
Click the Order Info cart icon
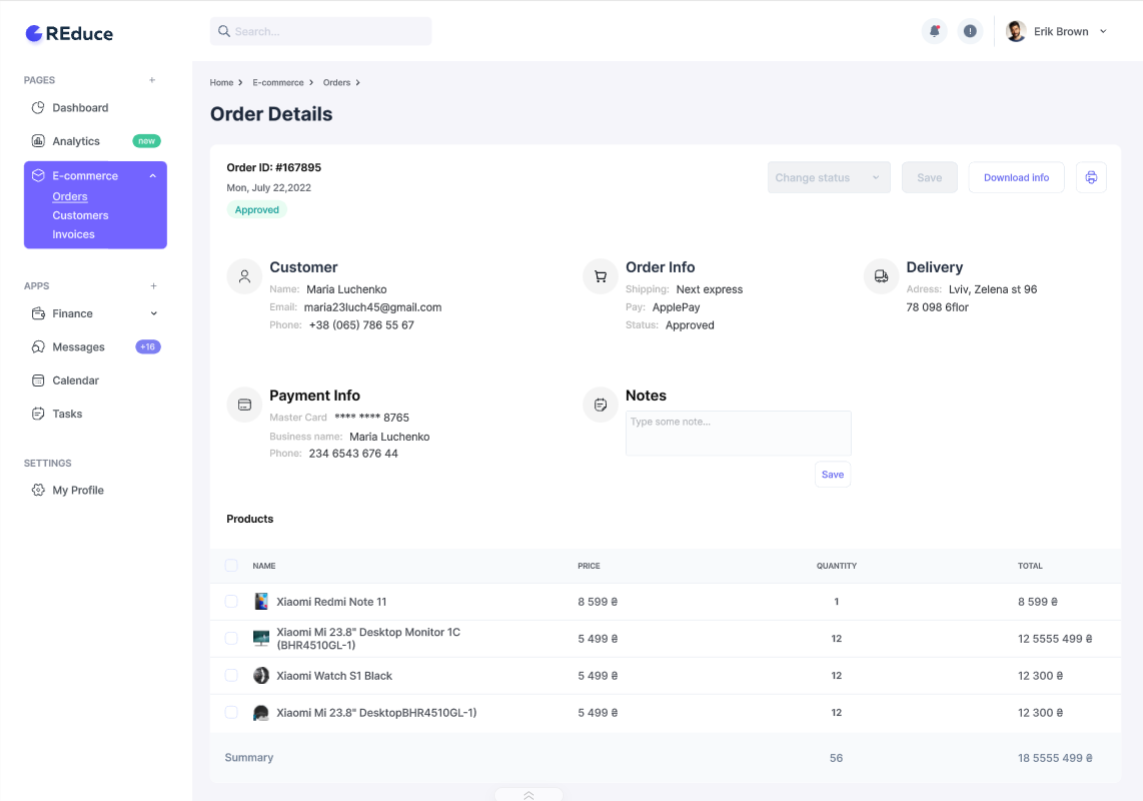pos(601,277)
